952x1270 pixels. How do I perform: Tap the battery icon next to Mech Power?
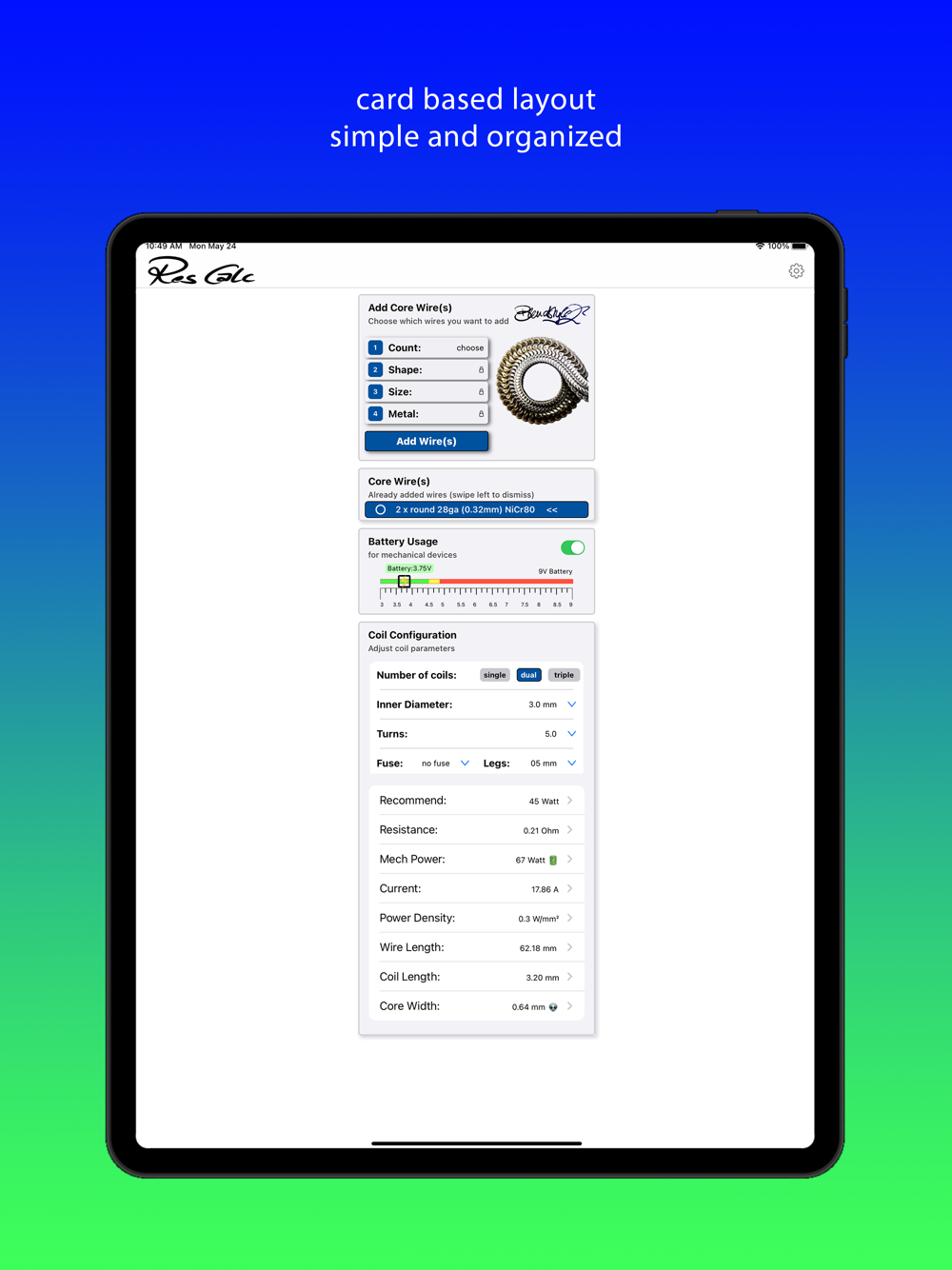tap(553, 860)
